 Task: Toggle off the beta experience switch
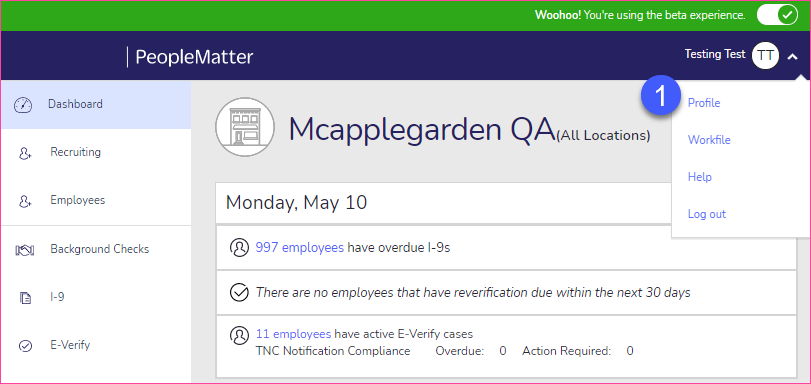(778, 15)
